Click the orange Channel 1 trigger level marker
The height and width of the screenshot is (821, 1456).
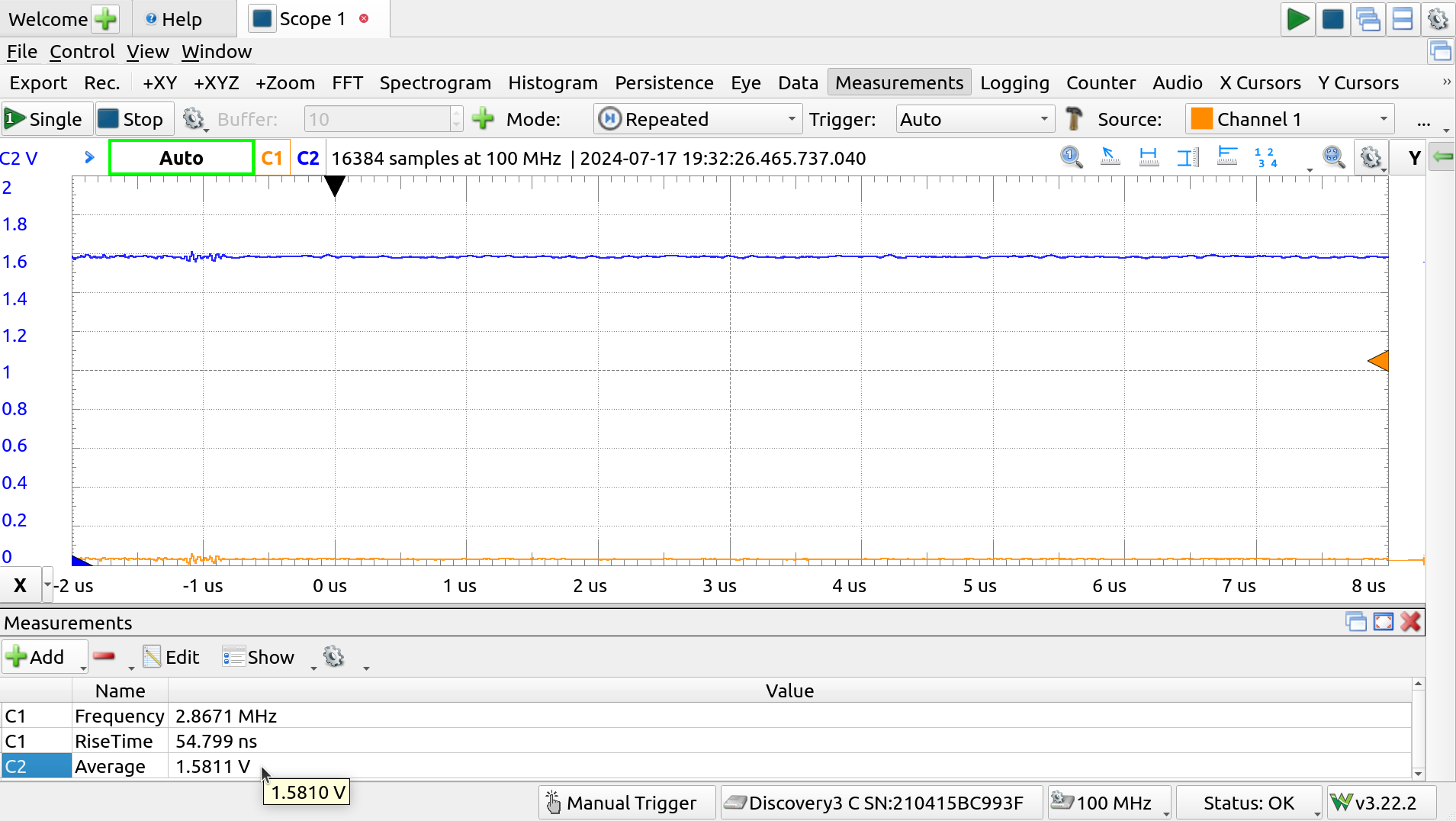coord(1377,361)
